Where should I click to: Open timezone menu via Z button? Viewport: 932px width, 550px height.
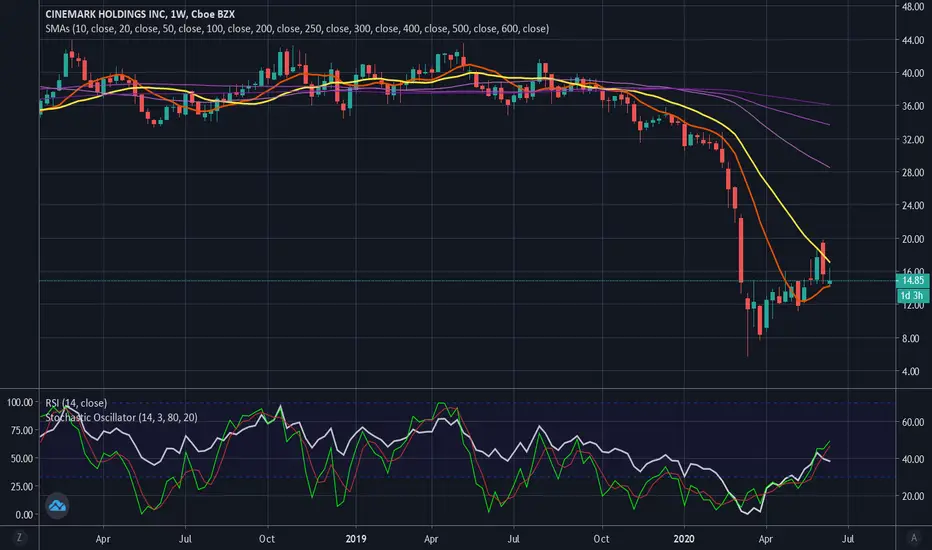[19, 538]
